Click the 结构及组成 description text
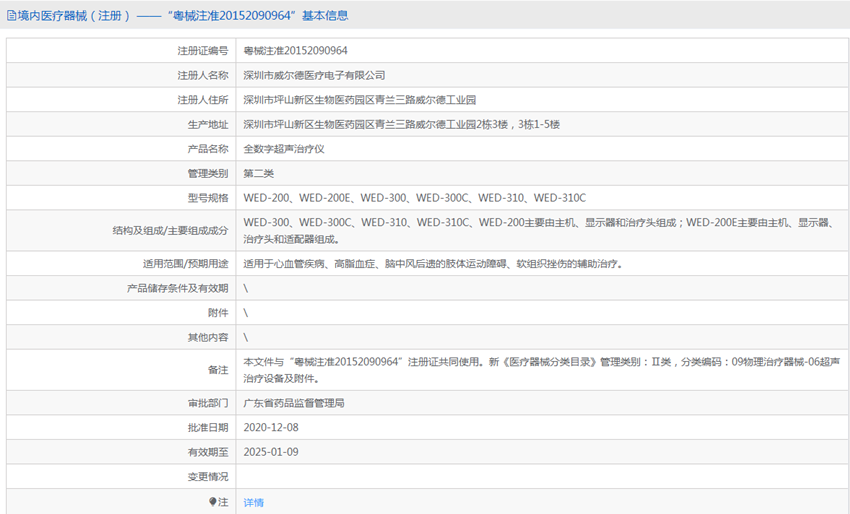The image size is (850, 514). 540,230
